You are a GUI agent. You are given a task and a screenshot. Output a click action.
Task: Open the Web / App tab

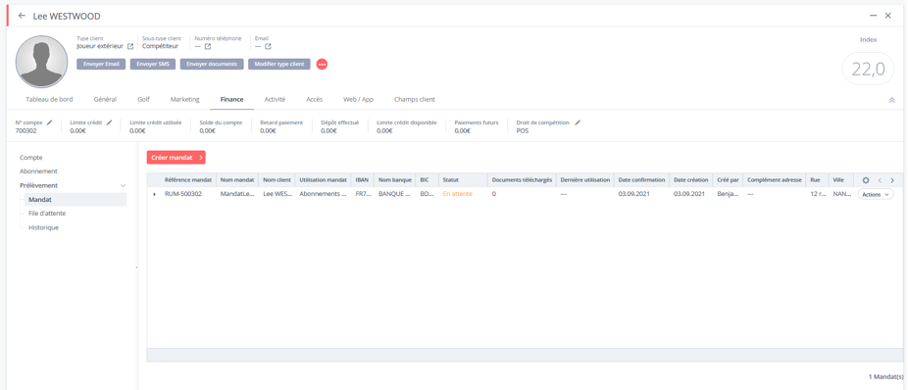point(358,100)
